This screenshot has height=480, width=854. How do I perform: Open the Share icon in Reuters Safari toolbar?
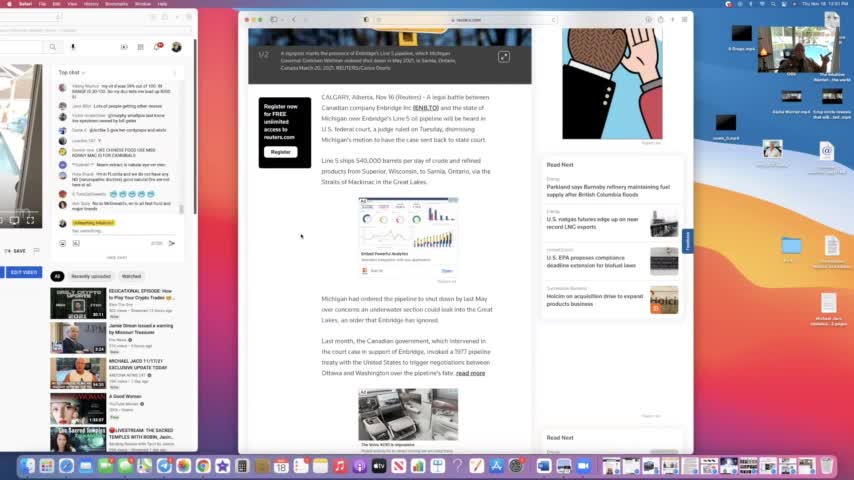[x=661, y=20]
